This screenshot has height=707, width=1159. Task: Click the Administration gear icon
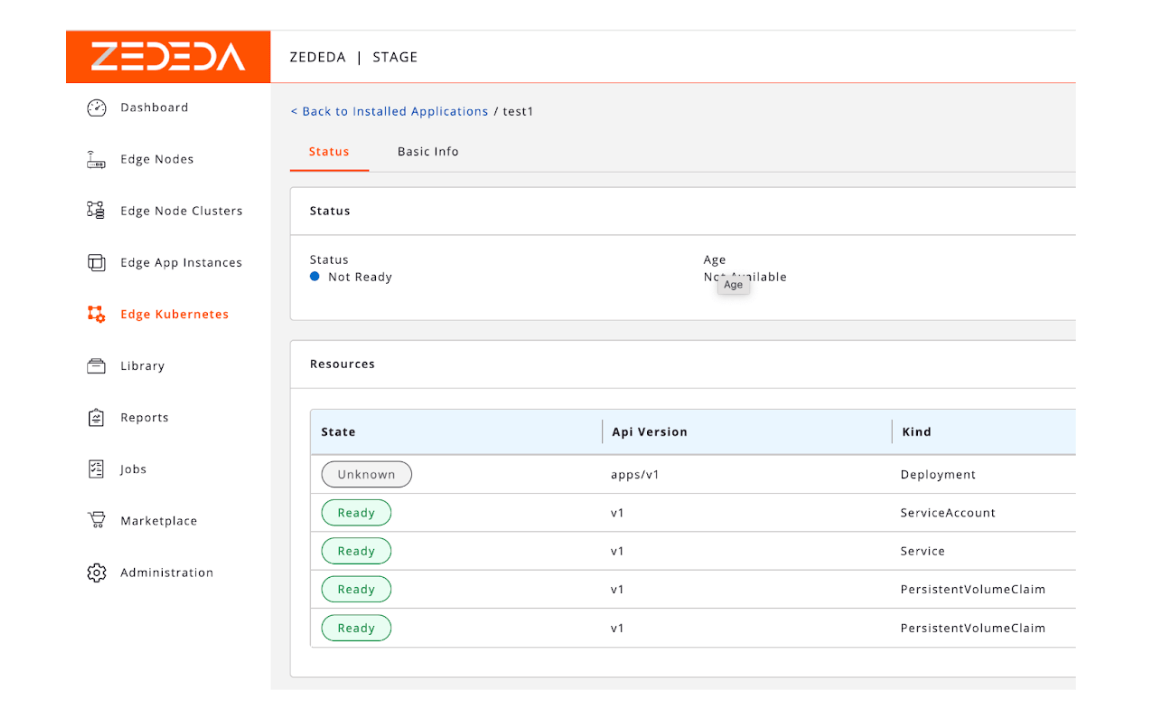point(96,573)
